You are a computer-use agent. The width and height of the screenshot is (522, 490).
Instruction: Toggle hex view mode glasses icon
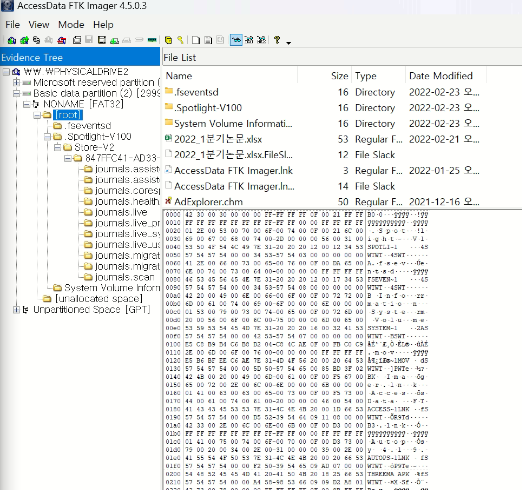261,40
